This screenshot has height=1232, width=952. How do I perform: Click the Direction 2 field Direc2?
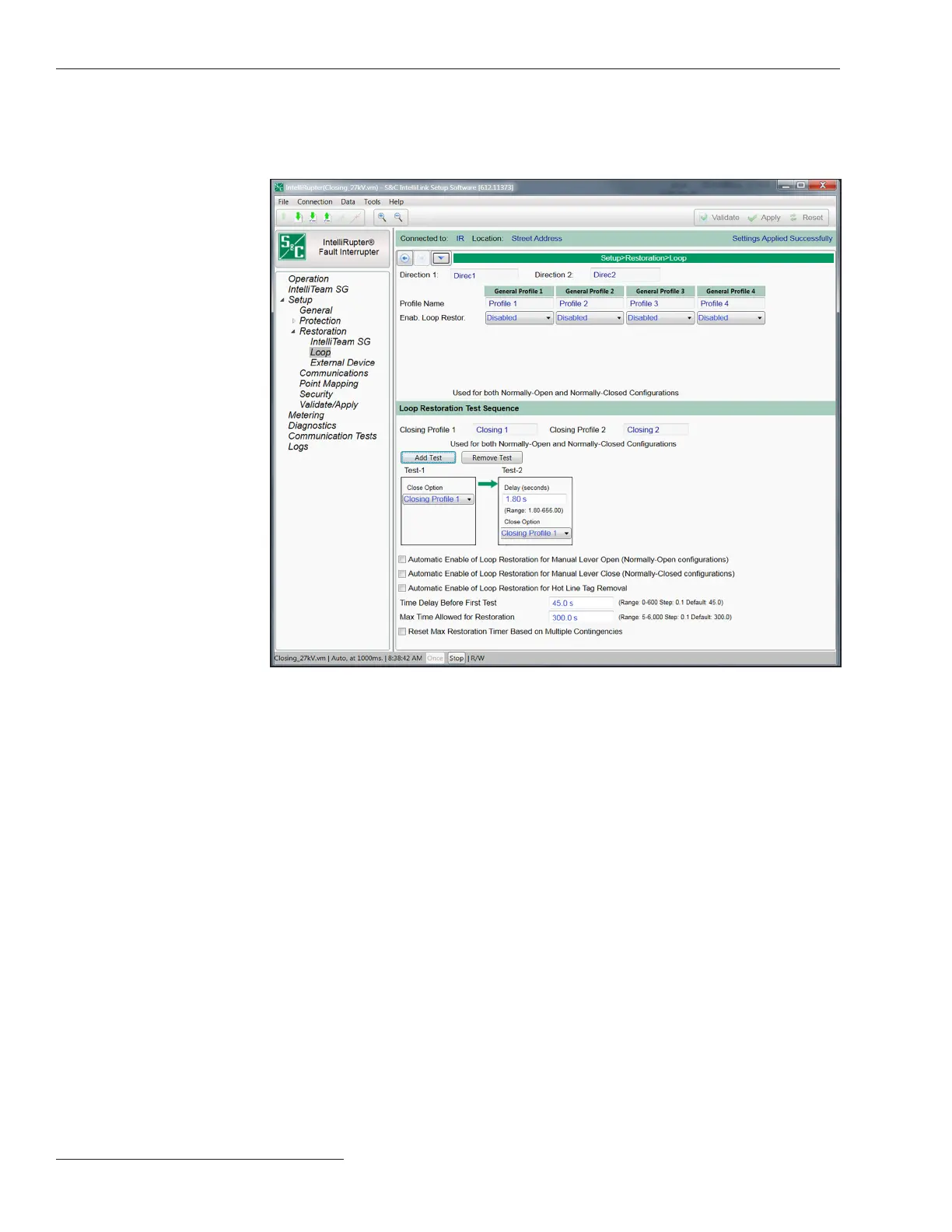point(625,275)
